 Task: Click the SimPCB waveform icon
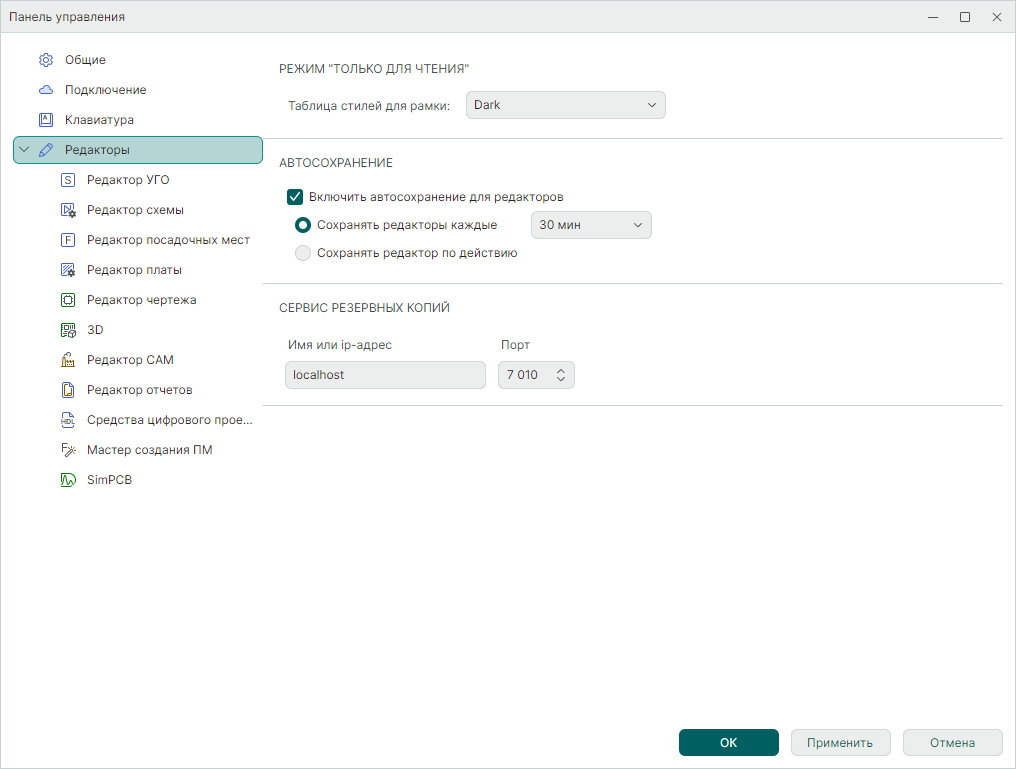click(x=68, y=480)
